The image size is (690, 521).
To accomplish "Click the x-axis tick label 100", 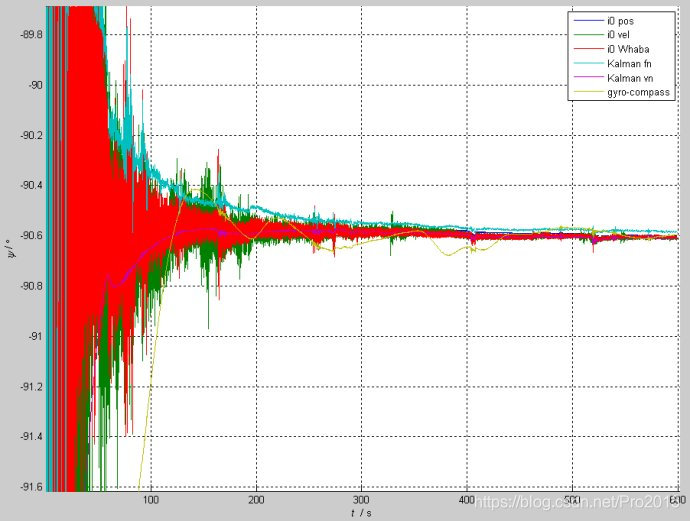I will coord(151,500).
